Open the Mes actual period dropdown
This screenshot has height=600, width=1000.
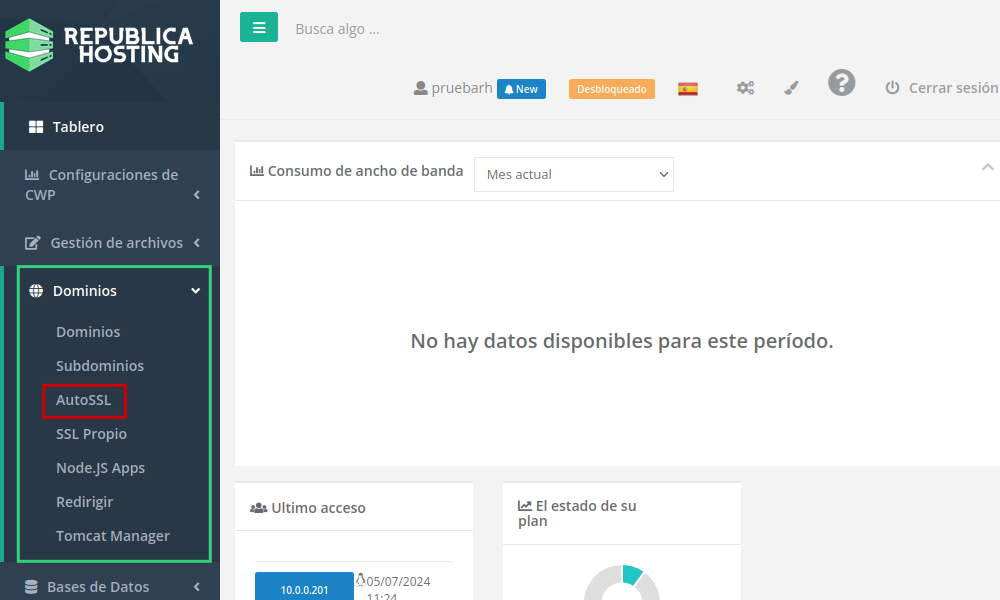coord(573,174)
